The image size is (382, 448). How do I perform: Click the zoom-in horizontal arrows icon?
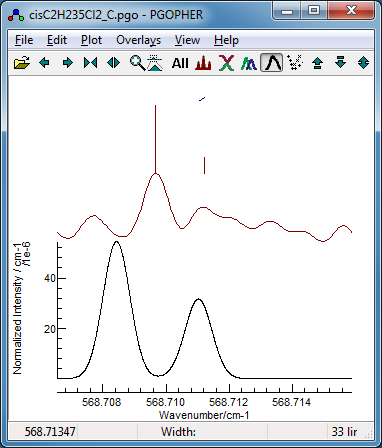[x=90, y=63]
